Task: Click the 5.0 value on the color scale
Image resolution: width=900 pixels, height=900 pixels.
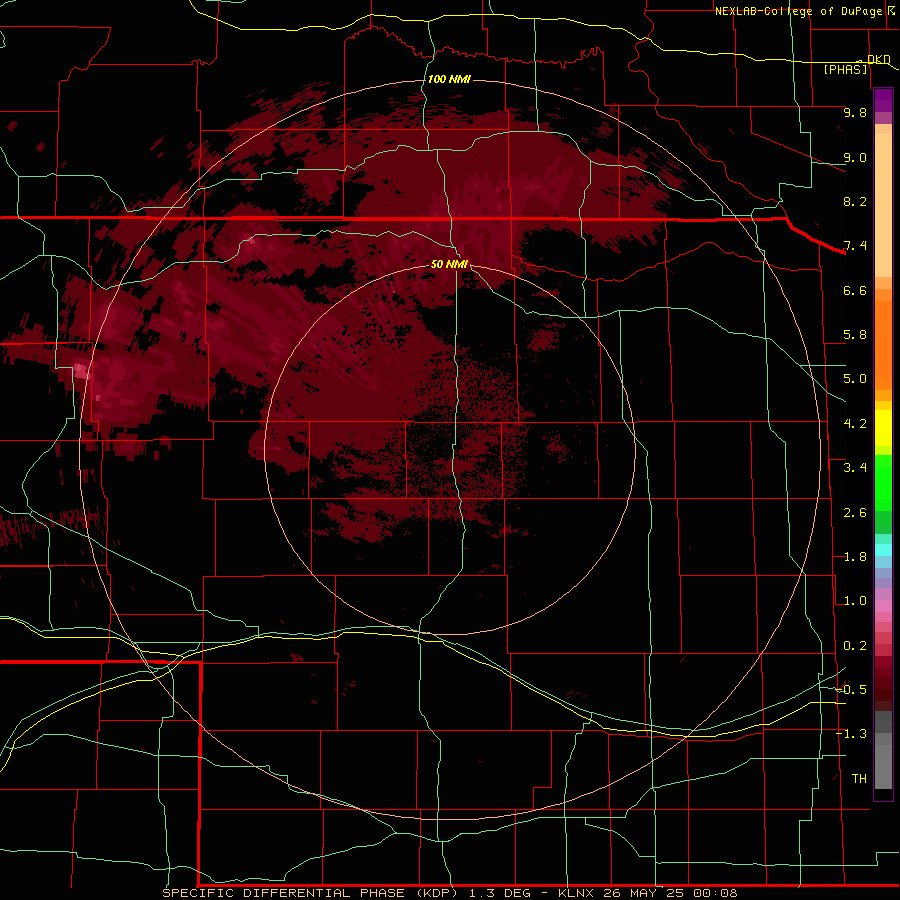Action: point(855,379)
